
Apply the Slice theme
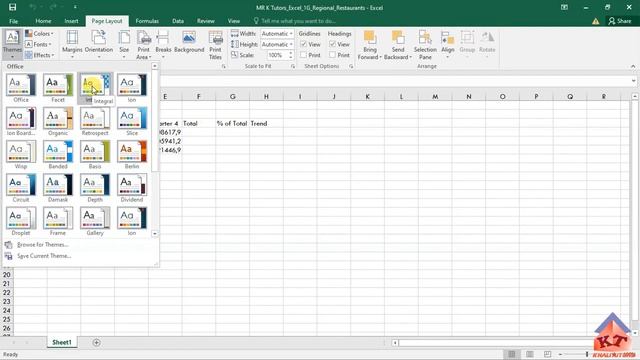[132, 121]
